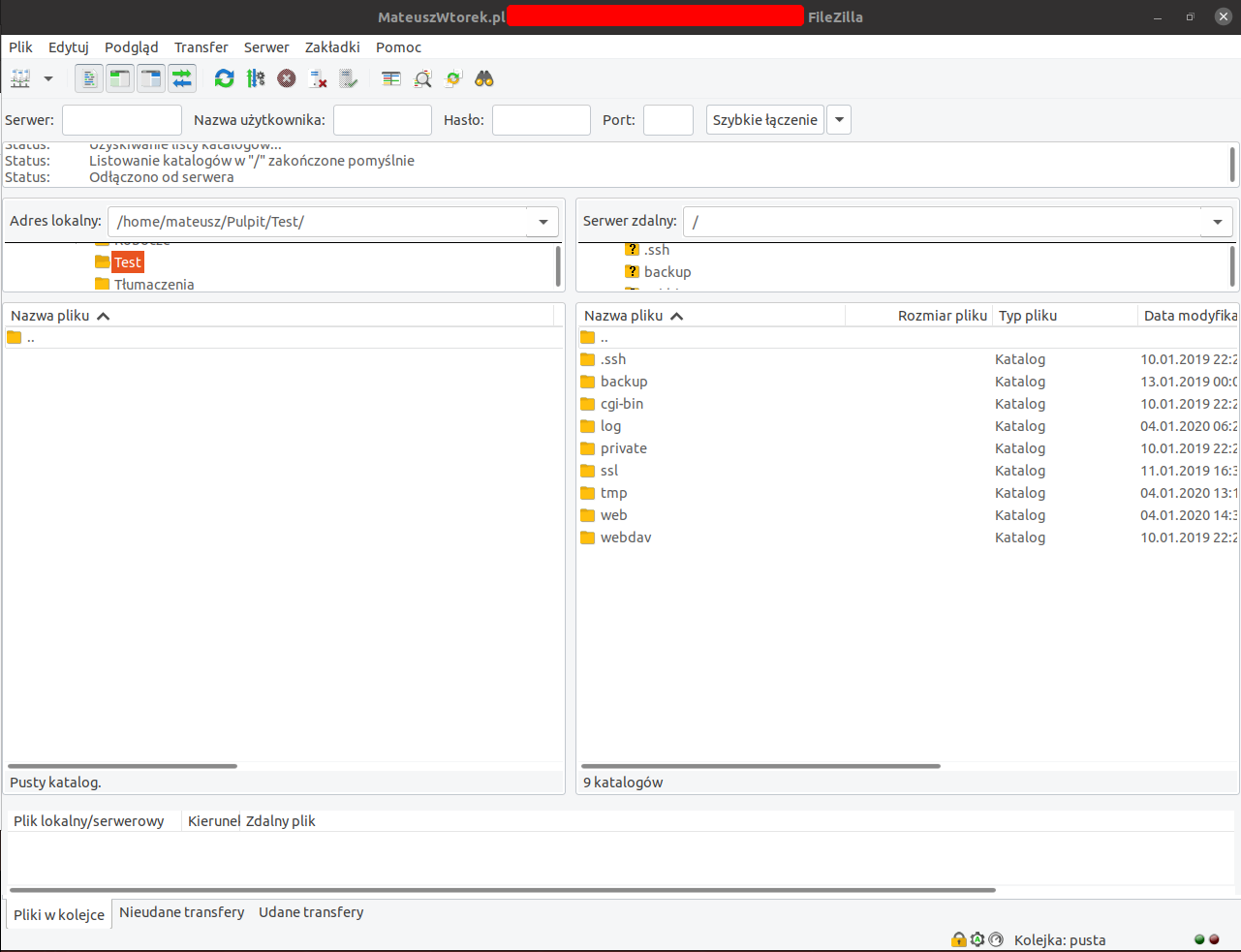1241x952 pixels.
Task: Open directory listing filters dialog
Action: (x=391, y=78)
